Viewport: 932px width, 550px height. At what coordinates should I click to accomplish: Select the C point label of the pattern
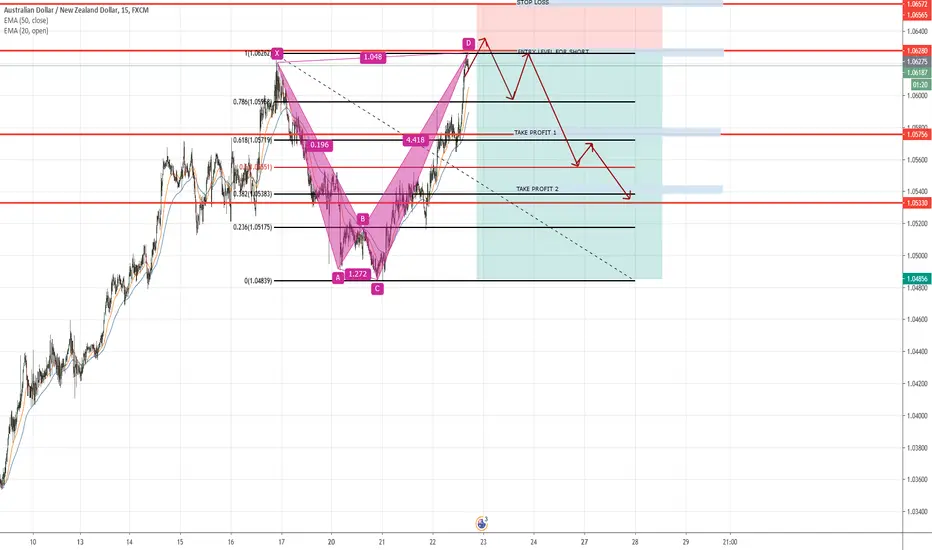[377, 289]
